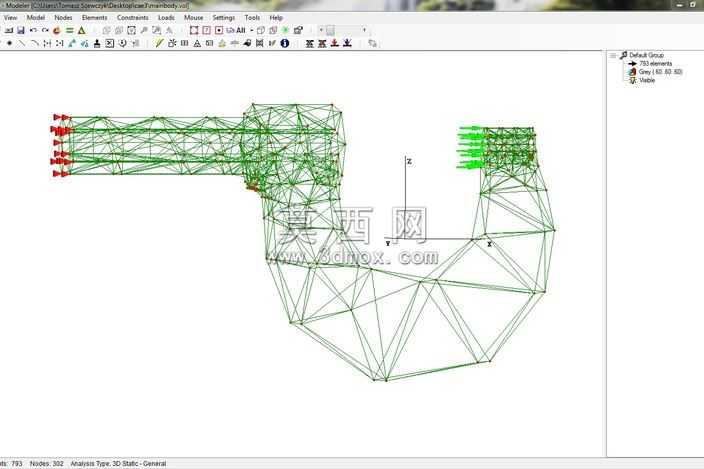Click the Undo arrow icon

33,31
